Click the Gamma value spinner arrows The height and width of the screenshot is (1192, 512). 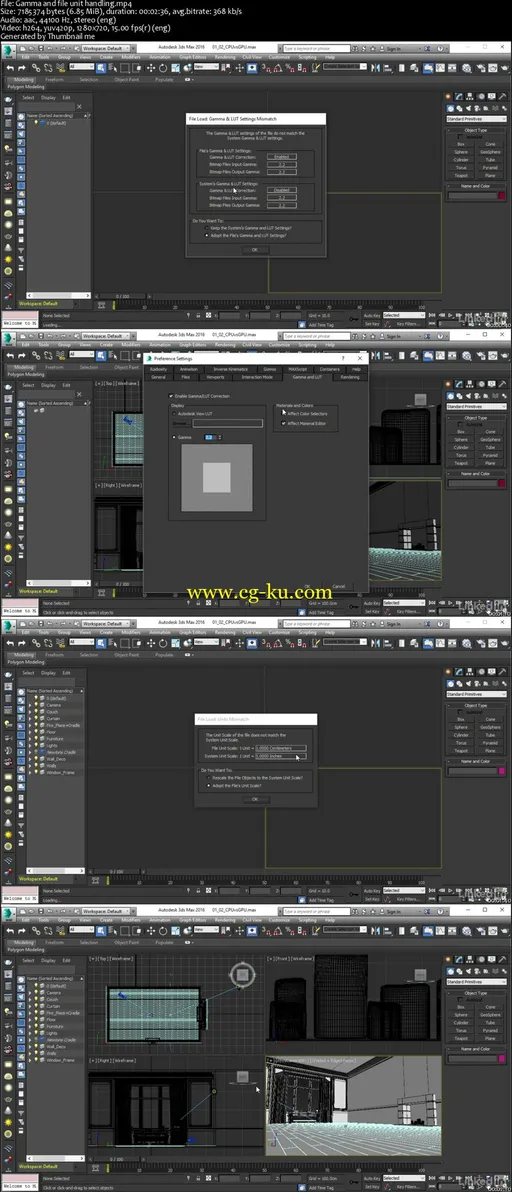click(220, 437)
